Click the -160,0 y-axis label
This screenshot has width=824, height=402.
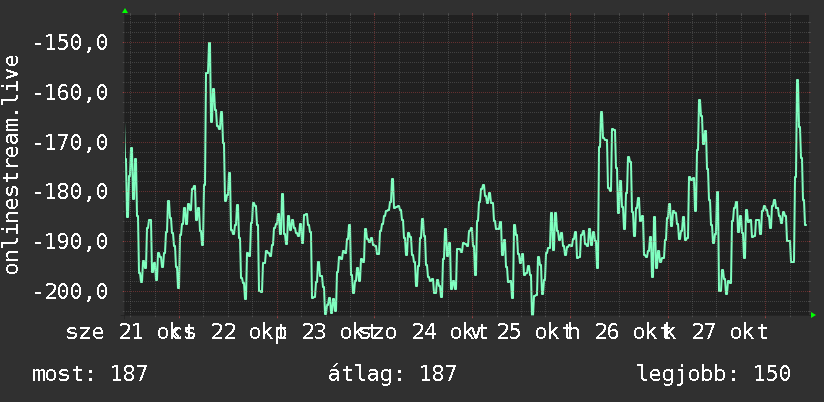tap(70, 92)
